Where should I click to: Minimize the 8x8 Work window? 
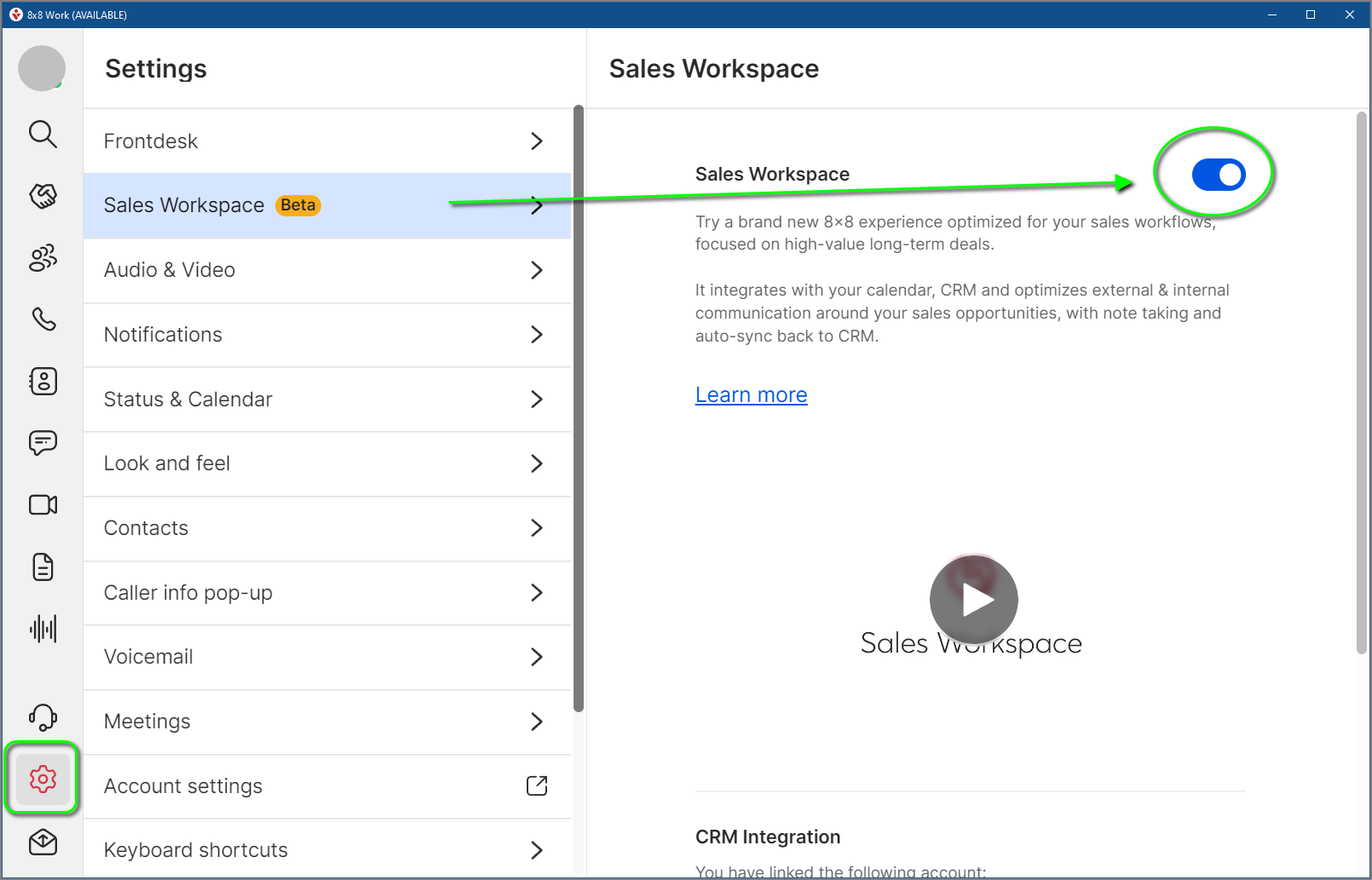coord(1272,14)
